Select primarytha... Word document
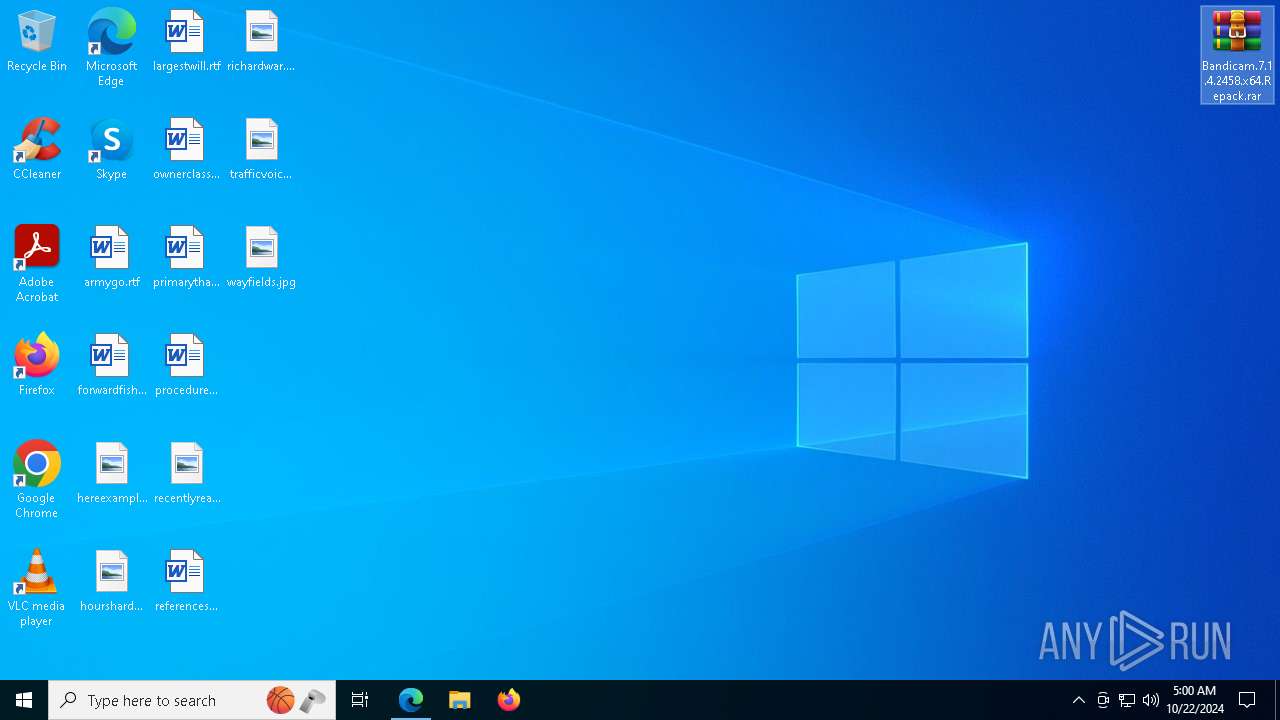The height and width of the screenshot is (720, 1280). (x=186, y=258)
